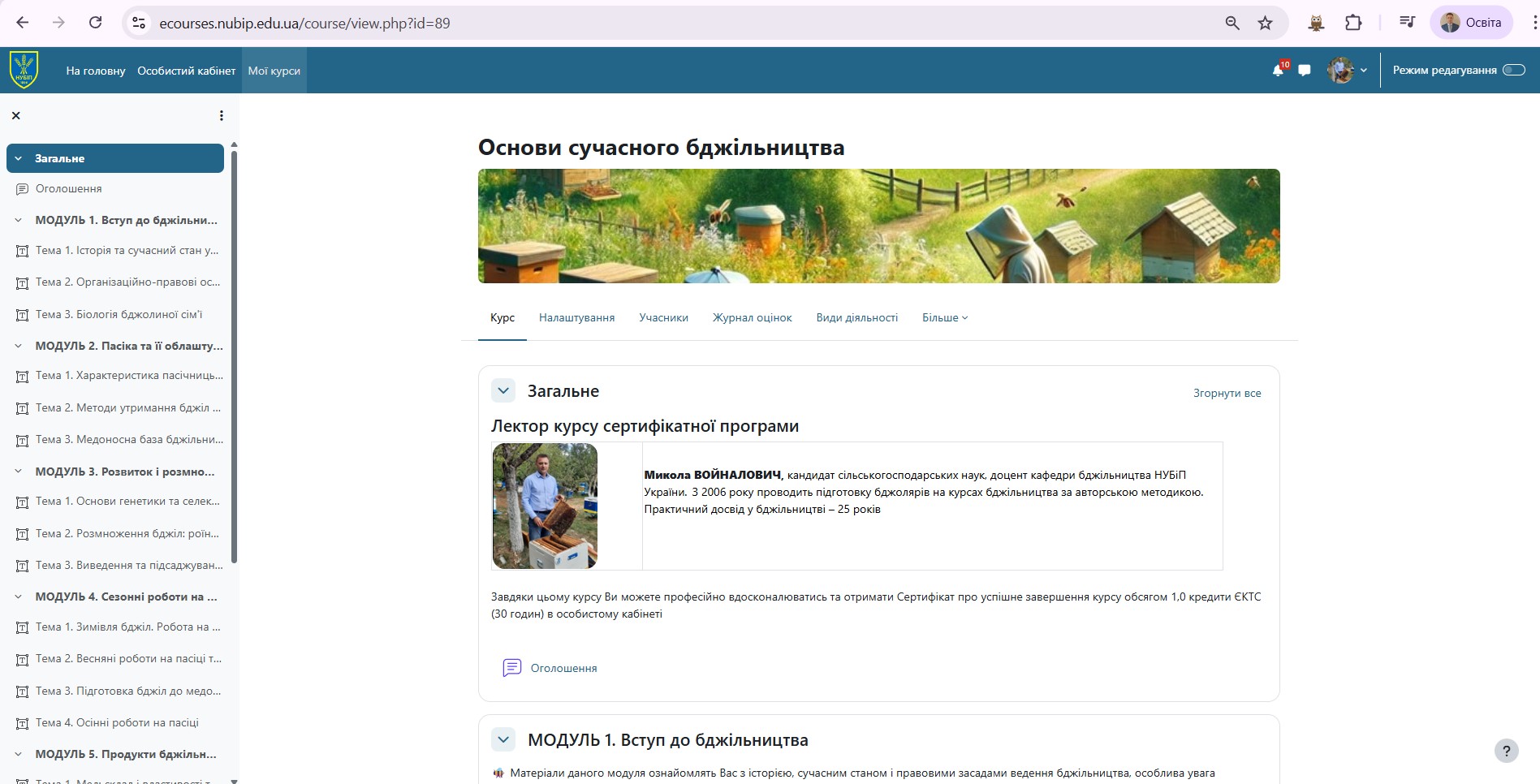Open site information icon in address bar
This screenshot has width=1540, height=784.
pos(140,23)
